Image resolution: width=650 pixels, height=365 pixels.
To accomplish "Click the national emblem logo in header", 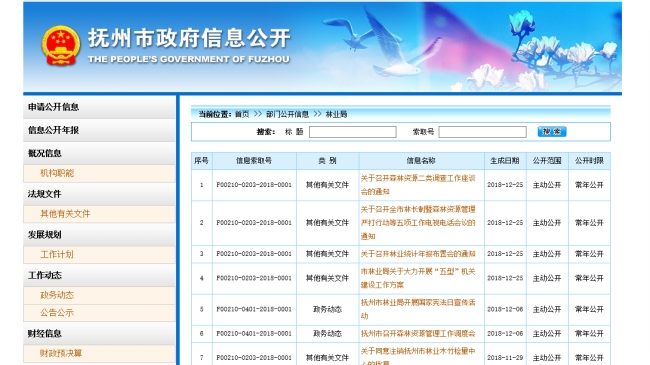I will coord(61,46).
